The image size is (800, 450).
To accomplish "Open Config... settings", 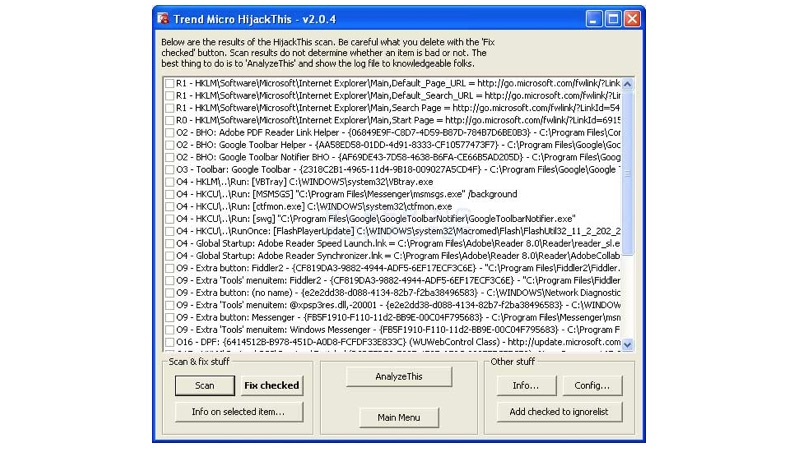I will [x=592, y=386].
